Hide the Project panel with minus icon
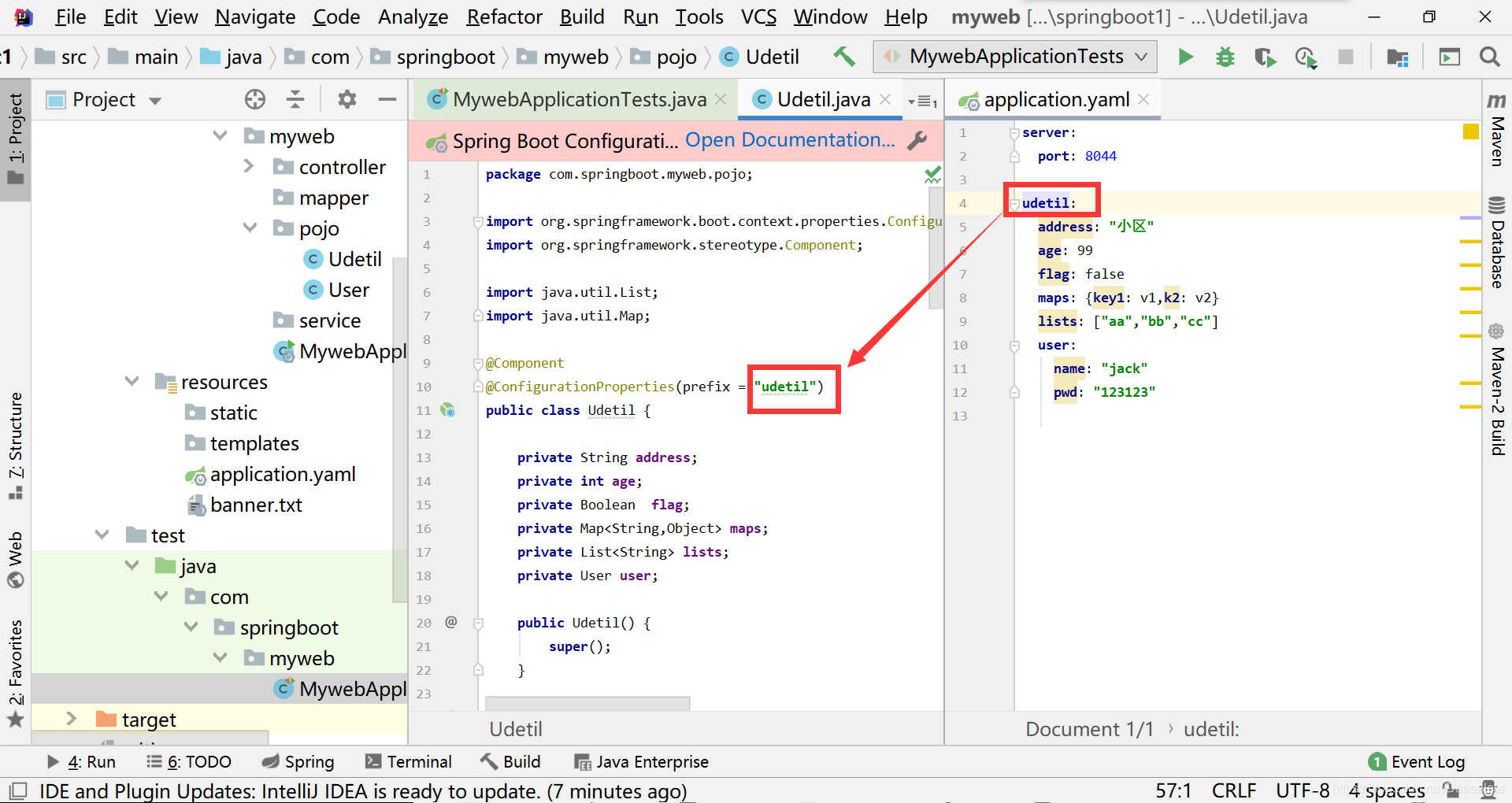The image size is (1512, 803). pos(387,99)
